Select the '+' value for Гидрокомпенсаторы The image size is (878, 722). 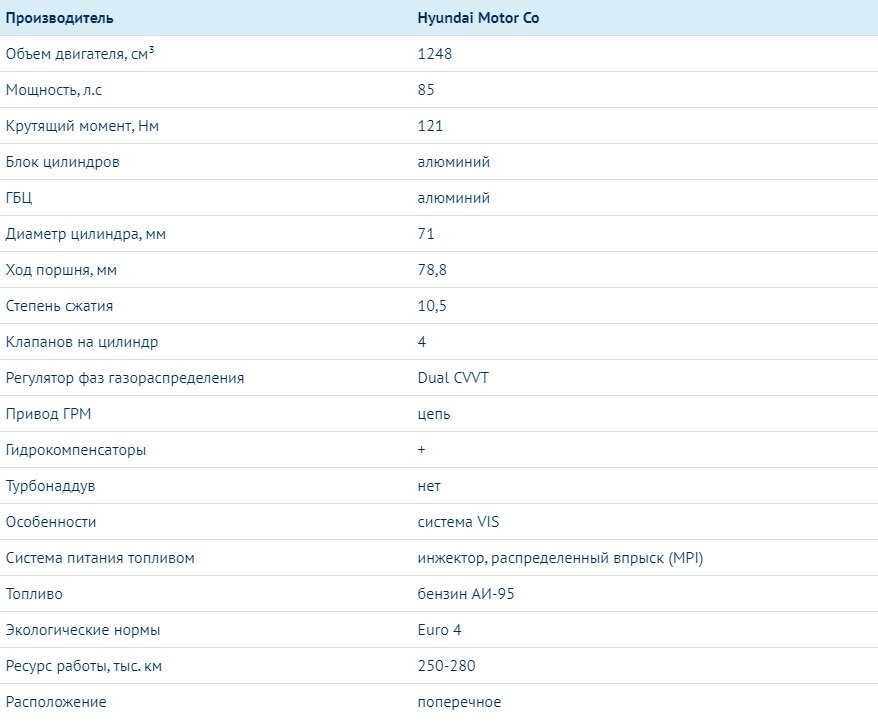(x=422, y=450)
